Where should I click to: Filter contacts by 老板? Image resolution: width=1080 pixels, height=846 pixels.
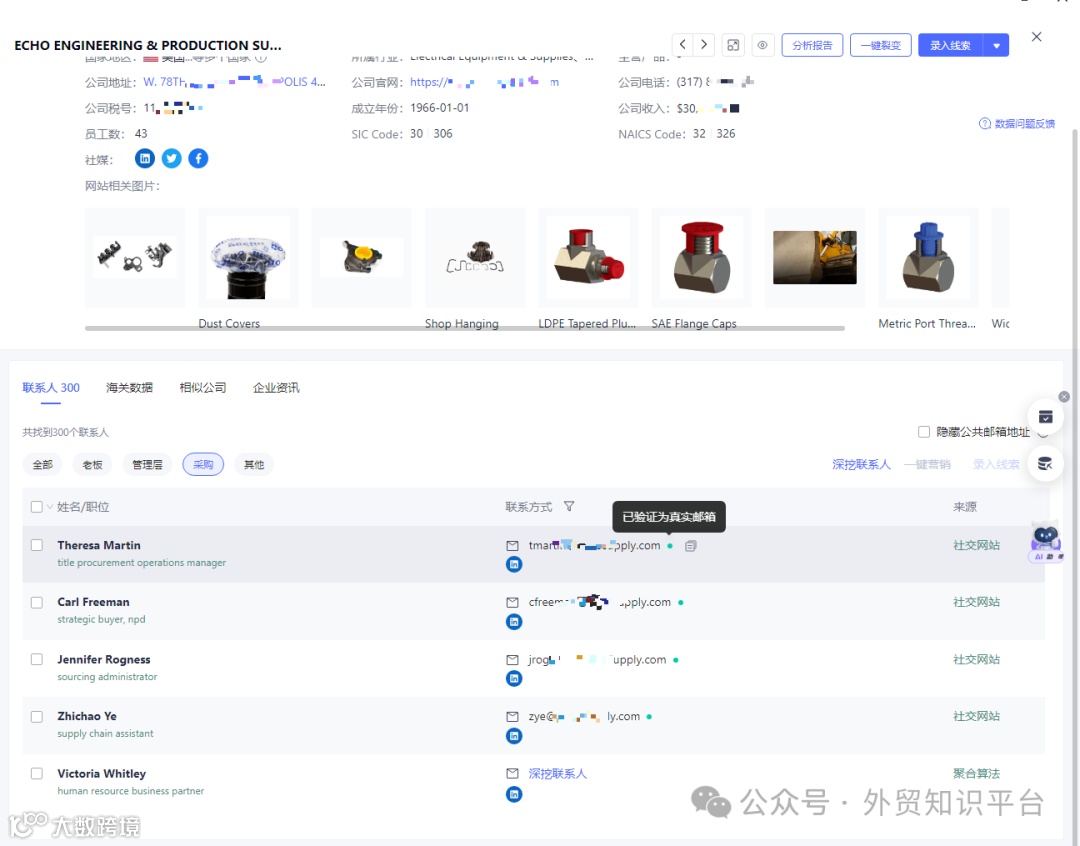tap(92, 465)
